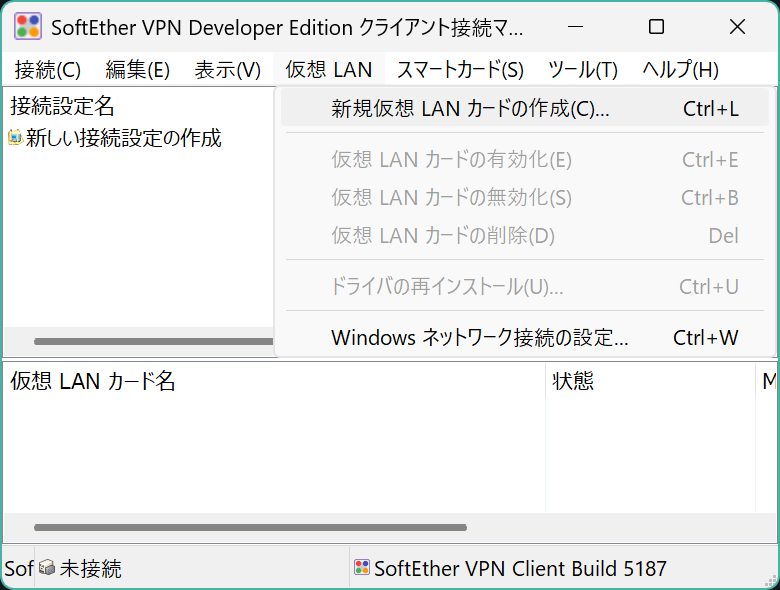This screenshot has height=590, width=780.
Task: Click the SoftEther build icon in status bar
Action: point(362,569)
